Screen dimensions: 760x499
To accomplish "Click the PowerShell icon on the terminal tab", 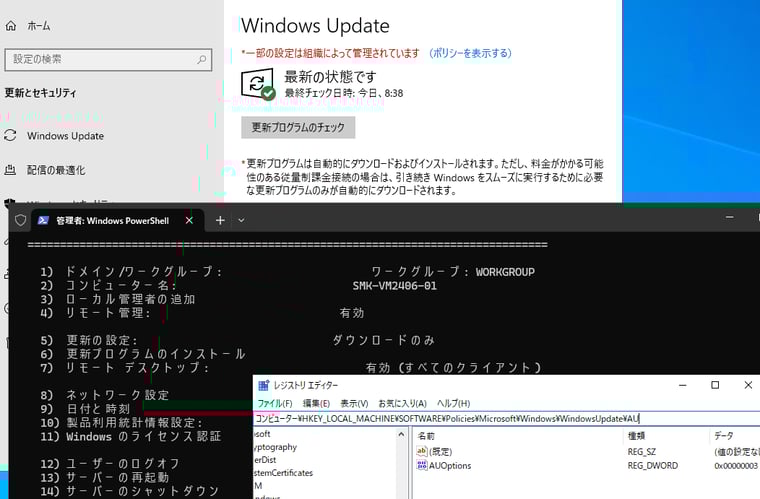I will click(43, 220).
